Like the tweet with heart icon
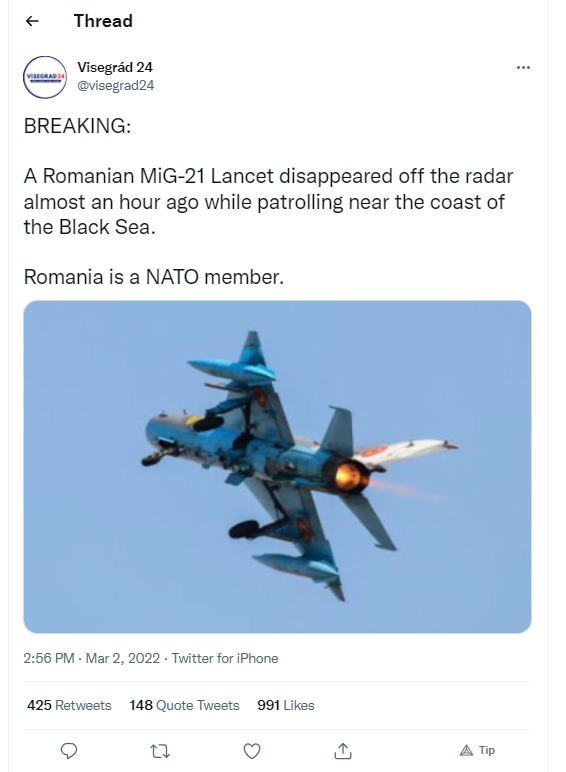Image resolution: width=566 pixels, height=772 pixels. click(252, 751)
